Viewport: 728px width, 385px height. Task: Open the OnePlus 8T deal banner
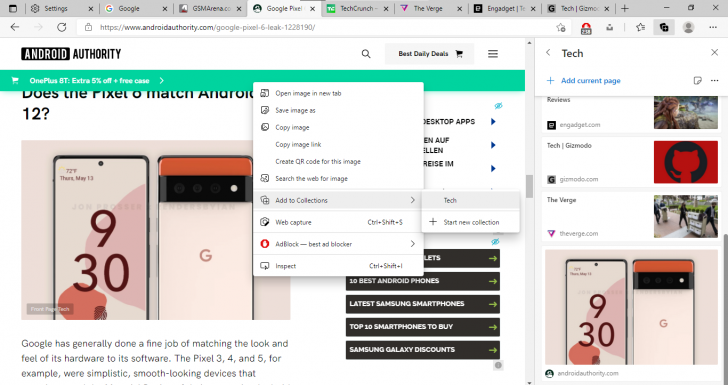(262, 80)
